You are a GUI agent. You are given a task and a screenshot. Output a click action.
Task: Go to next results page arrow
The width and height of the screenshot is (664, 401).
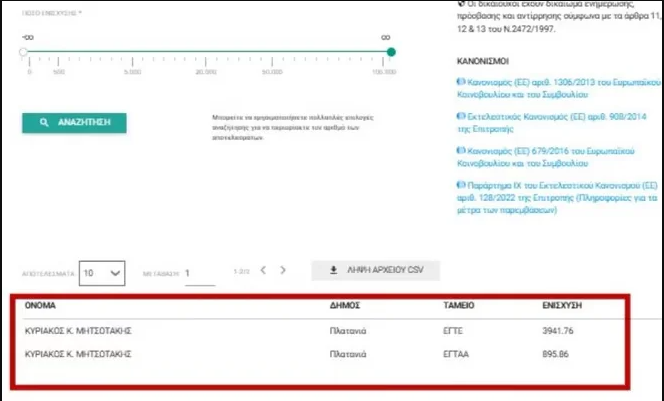(283, 270)
